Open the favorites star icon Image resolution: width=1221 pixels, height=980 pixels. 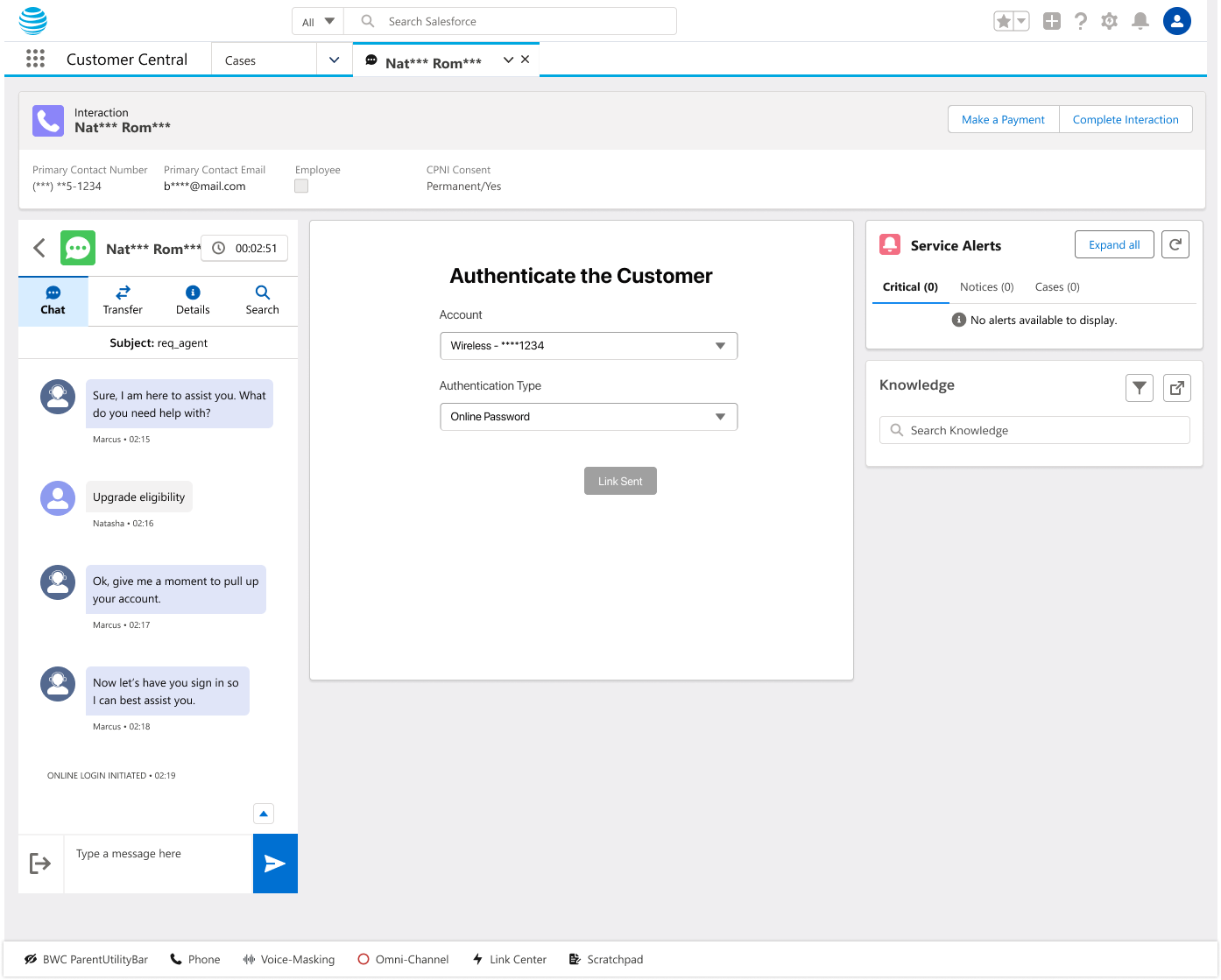(x=1004, y=21)
